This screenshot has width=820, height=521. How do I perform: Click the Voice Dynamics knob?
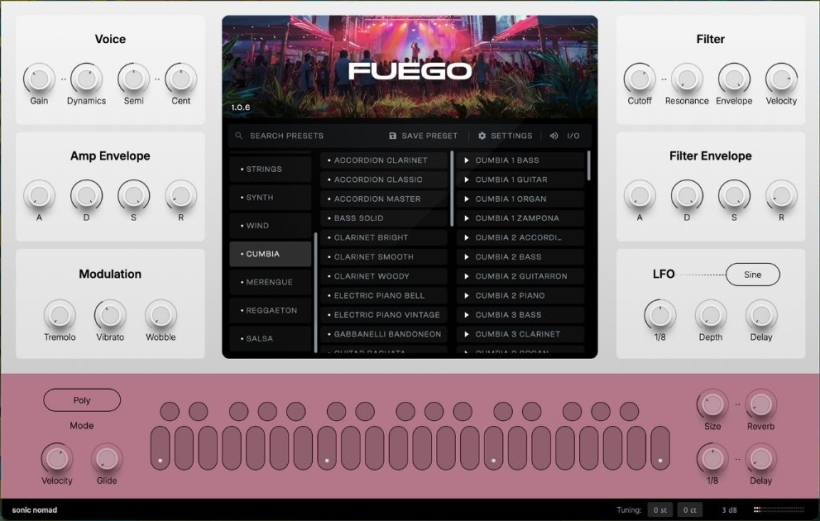tap(86, 78)
